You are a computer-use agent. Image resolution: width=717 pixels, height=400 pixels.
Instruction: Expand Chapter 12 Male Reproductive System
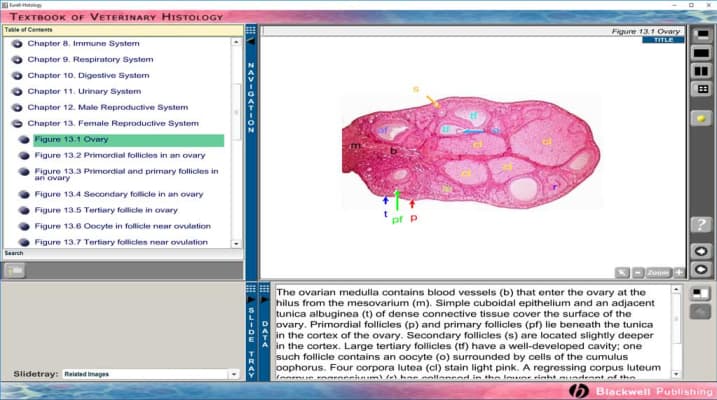[x=17, y=107]
